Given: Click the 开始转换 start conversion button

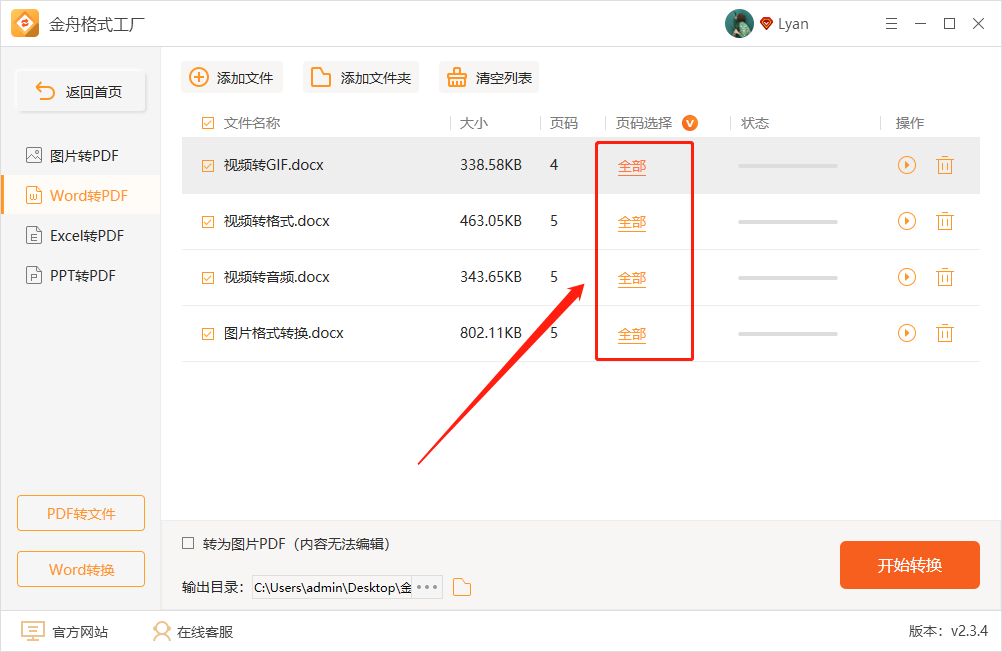Looking at the screenshot, I should pos(909,565).
